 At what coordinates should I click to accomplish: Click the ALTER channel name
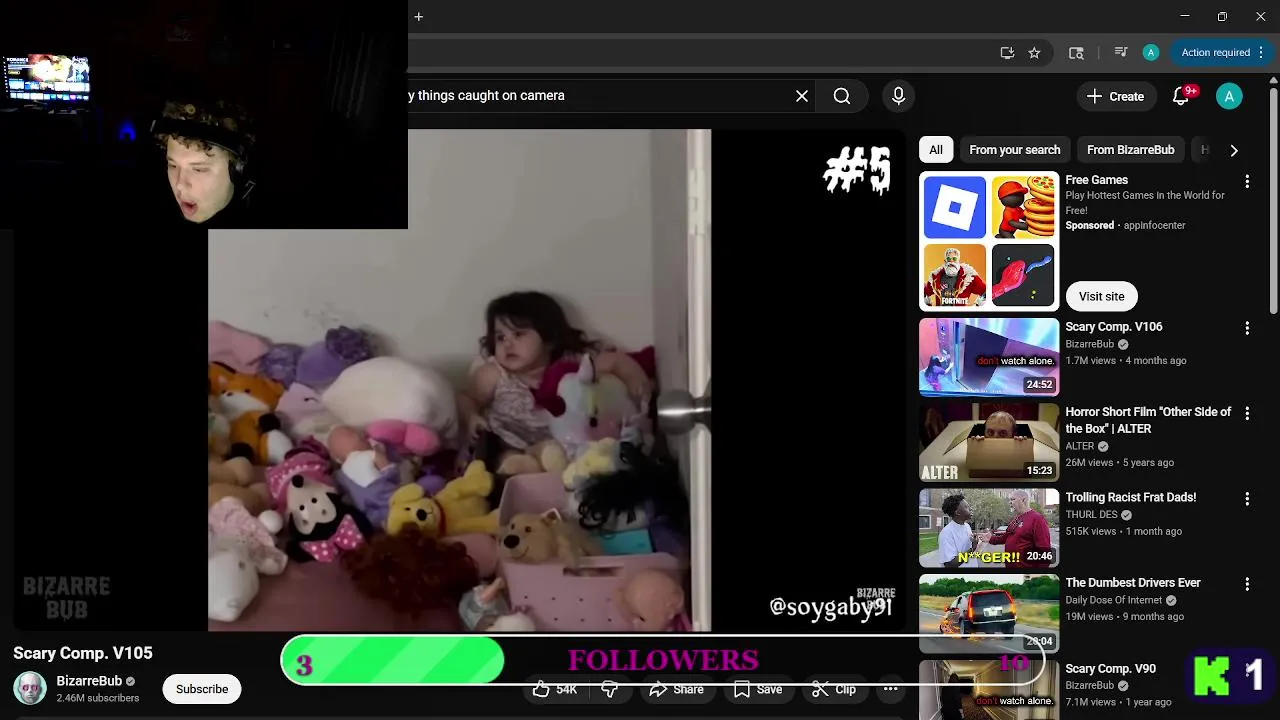[x=1080, y=446]
